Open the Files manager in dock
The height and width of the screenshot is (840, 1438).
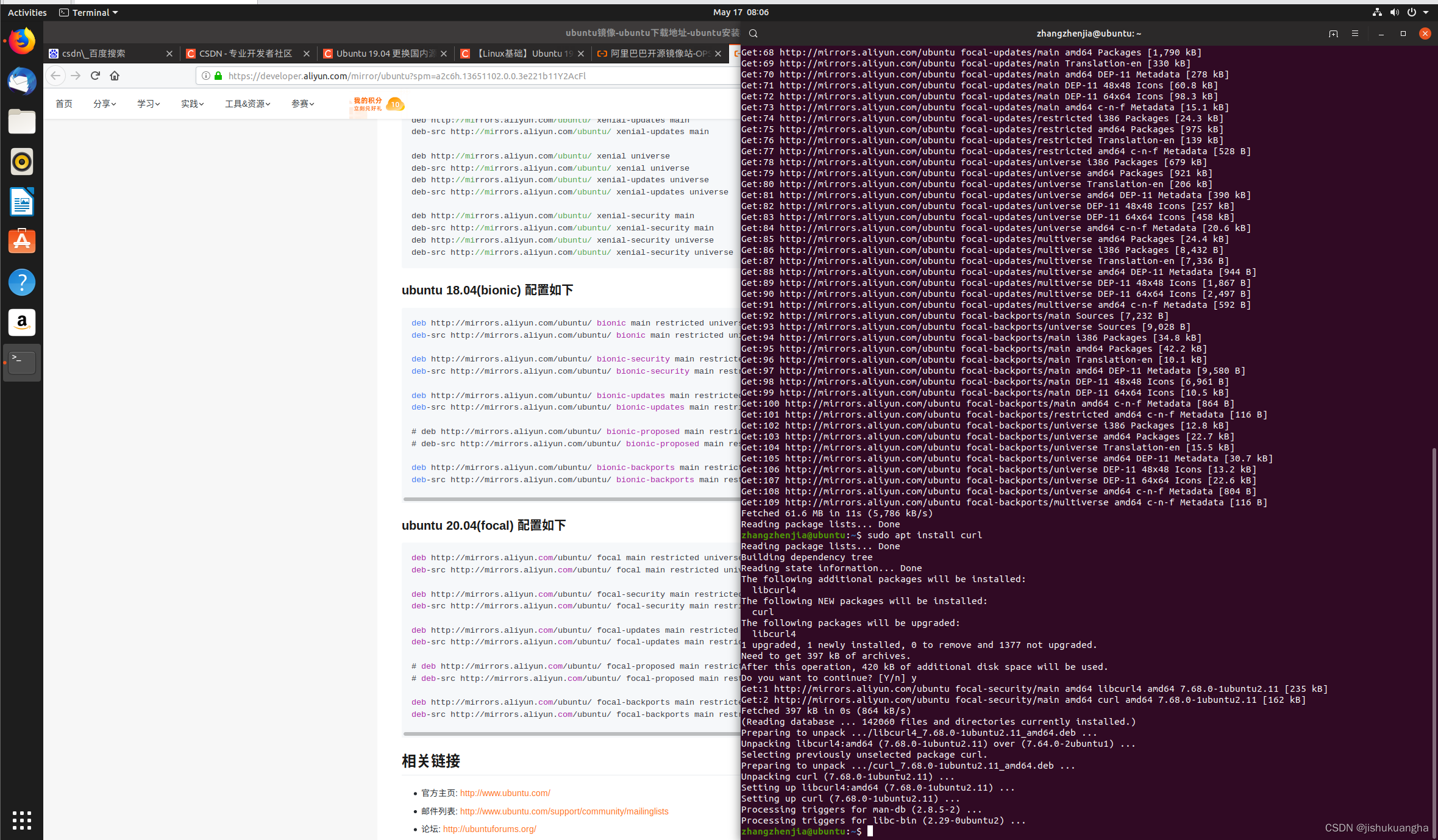(x=22, y=122)
